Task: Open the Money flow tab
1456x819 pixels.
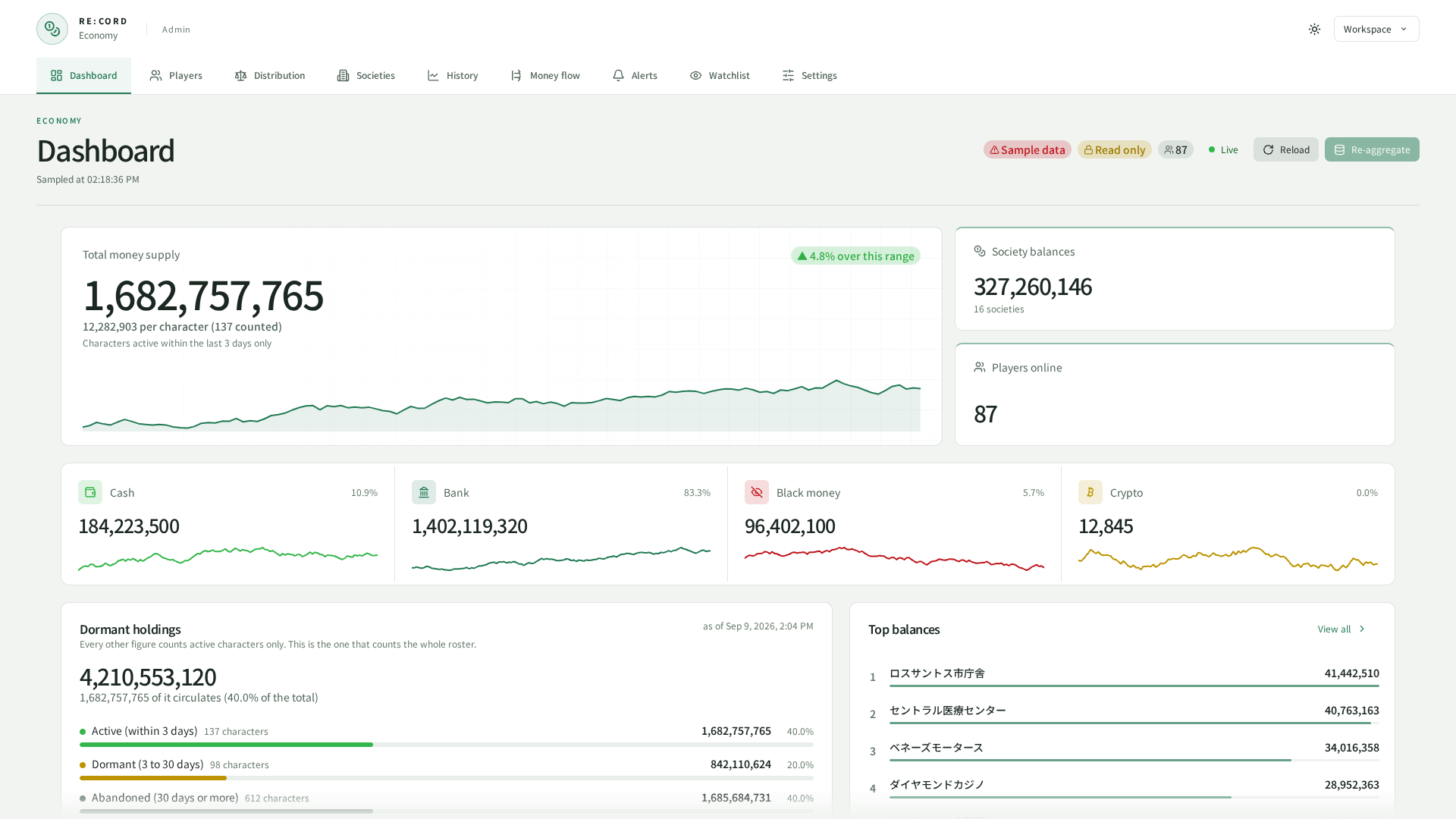Action: click(545, 75)
